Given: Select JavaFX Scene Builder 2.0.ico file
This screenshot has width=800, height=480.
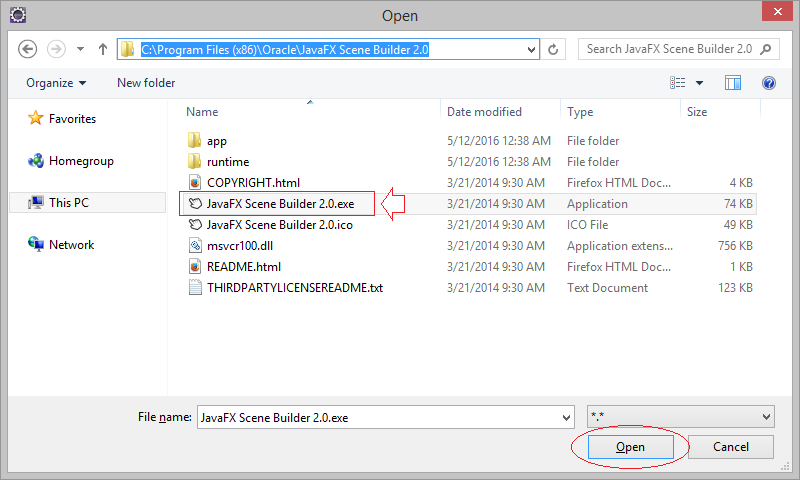Looking at the screenshot, I should pos(280,224).
